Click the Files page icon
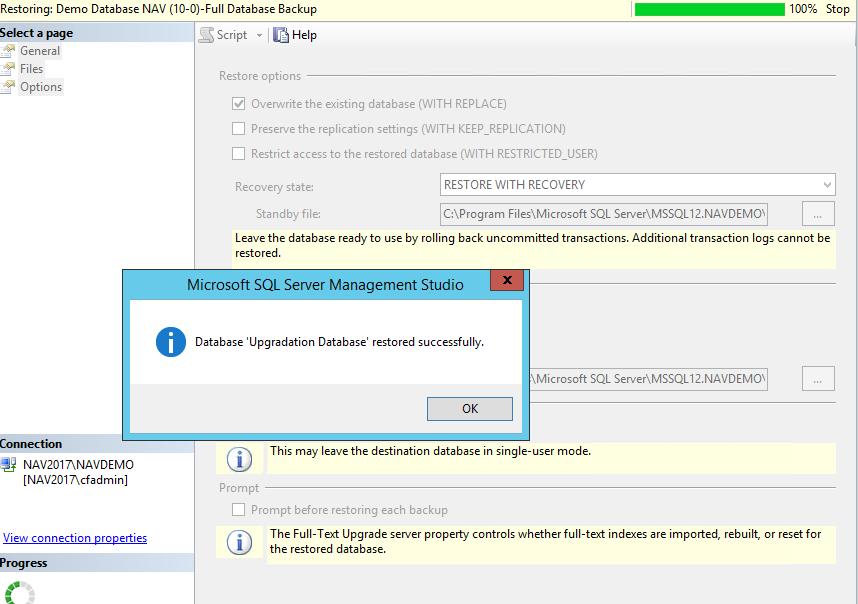858x604 pixels. point(8,69)
